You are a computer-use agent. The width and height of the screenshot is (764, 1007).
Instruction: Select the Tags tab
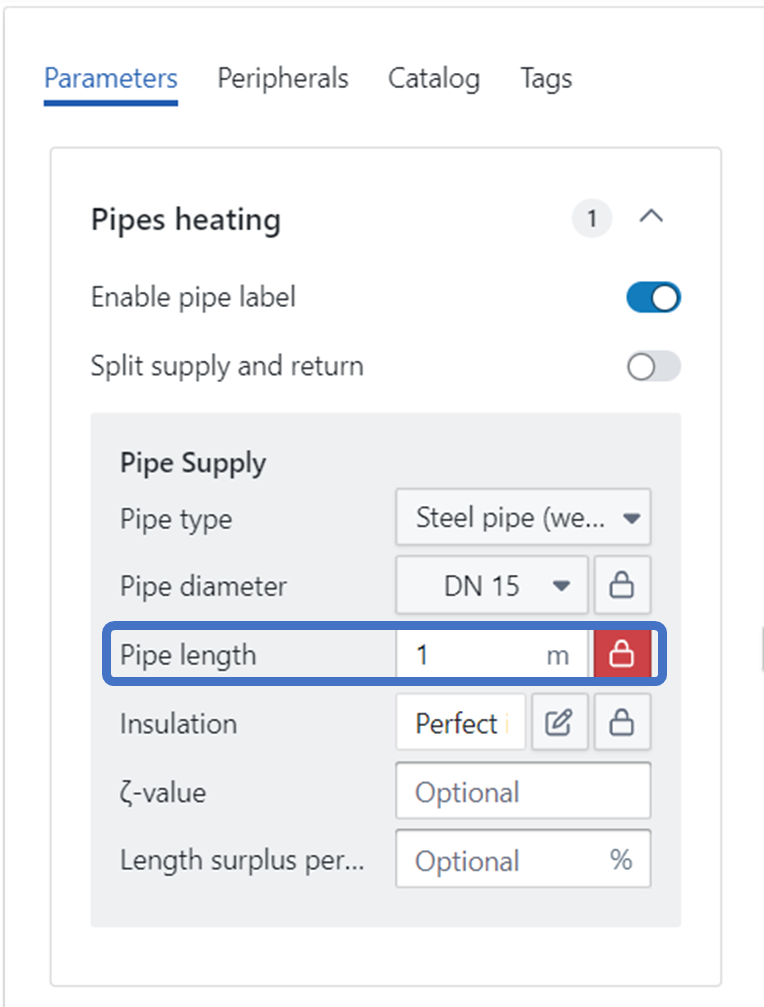tap(546, 79)
